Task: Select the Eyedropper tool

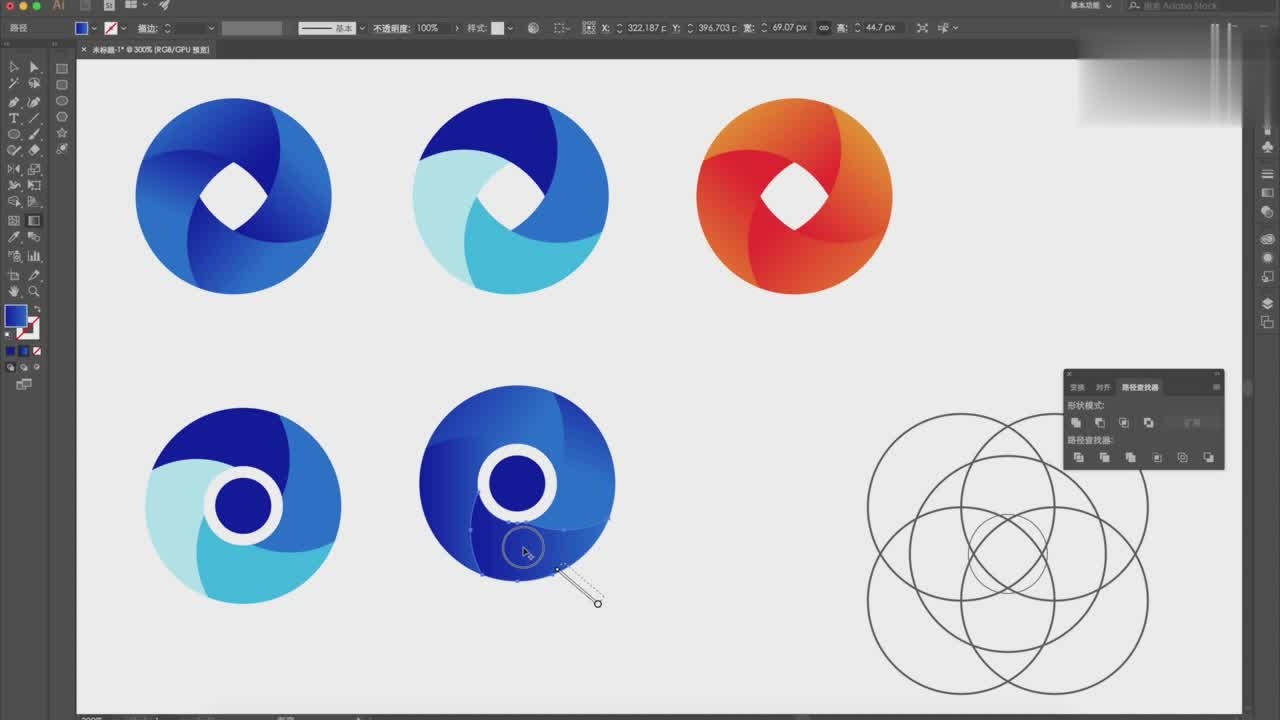Action: click(14, 237)
